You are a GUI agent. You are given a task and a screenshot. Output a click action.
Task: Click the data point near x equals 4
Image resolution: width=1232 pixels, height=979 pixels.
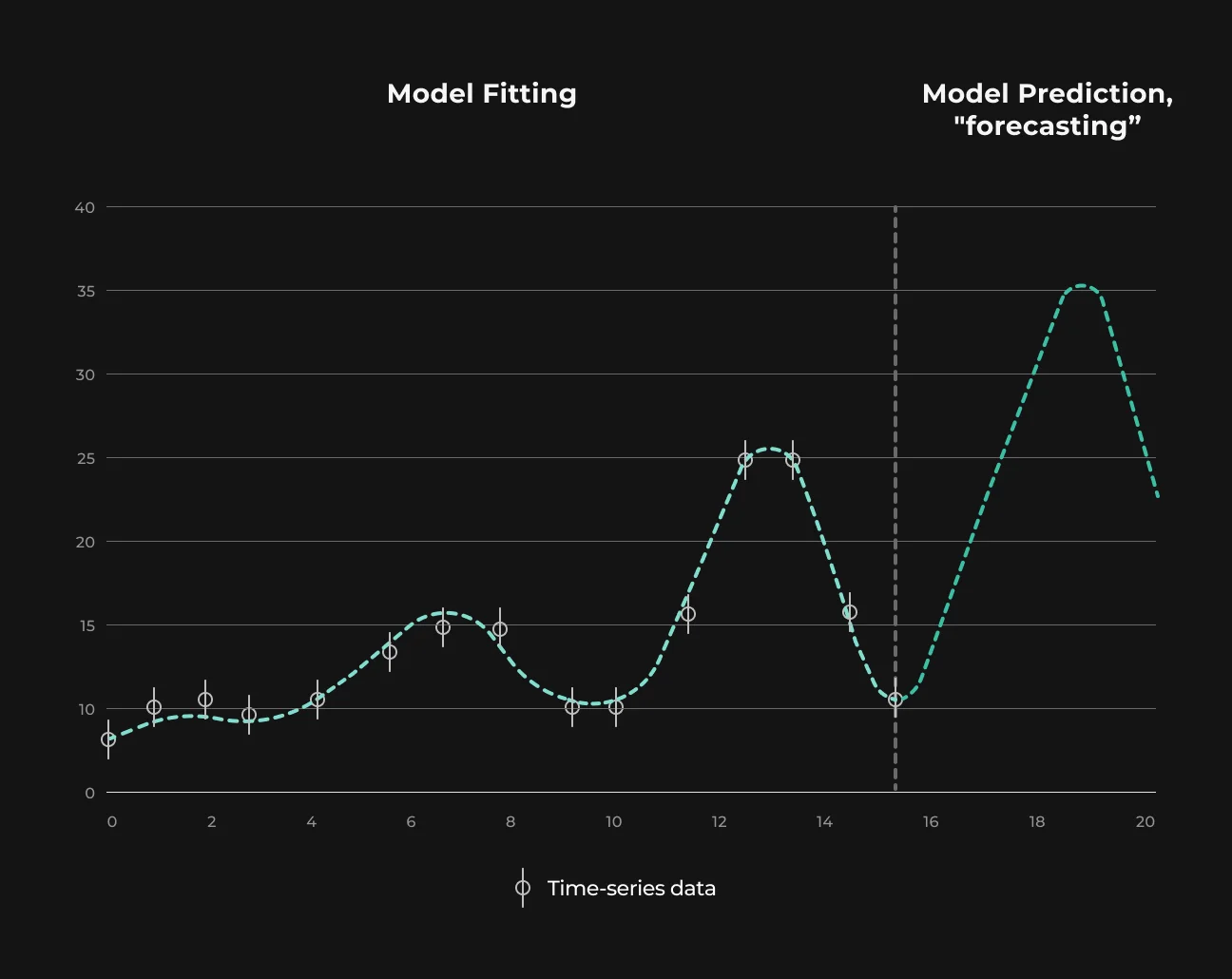[x=318, y=700]
